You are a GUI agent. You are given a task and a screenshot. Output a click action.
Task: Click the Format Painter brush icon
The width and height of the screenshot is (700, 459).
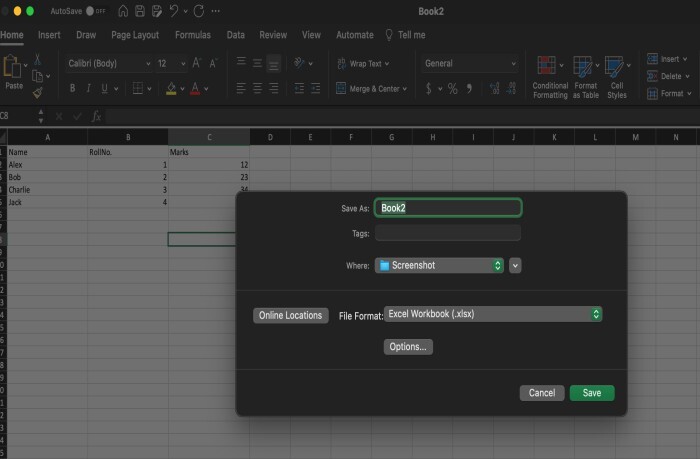[38, 91]
